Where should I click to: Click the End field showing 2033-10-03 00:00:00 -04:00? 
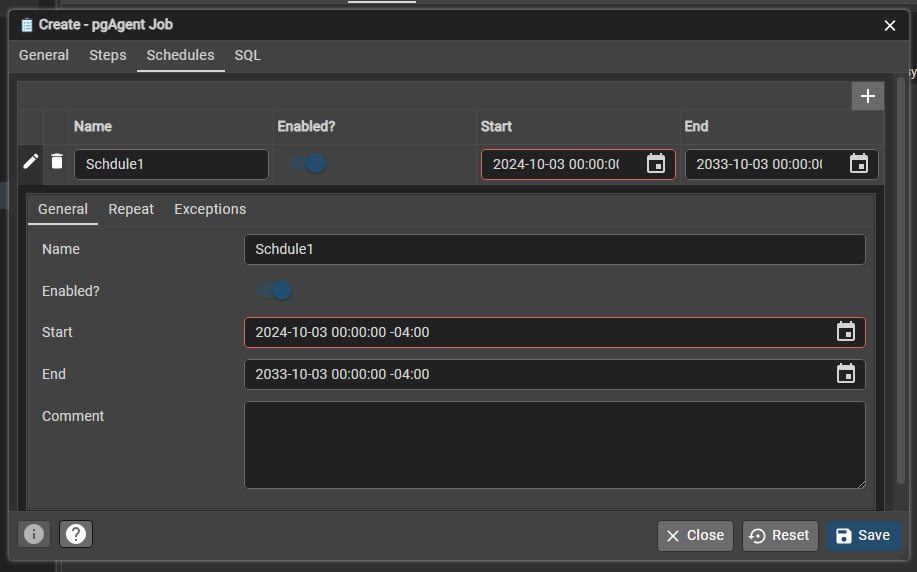point(554,374)
